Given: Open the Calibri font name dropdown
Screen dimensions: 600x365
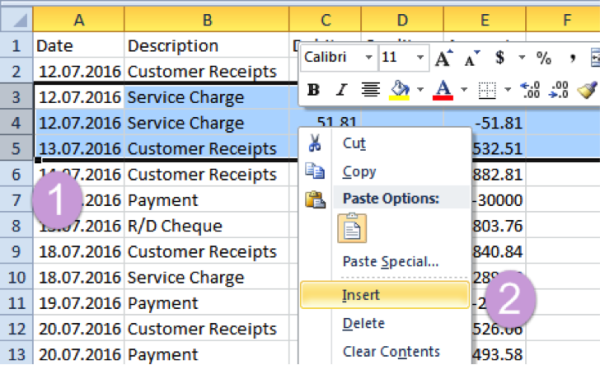Looking at the screenshot, I should (x=368, y=57).
